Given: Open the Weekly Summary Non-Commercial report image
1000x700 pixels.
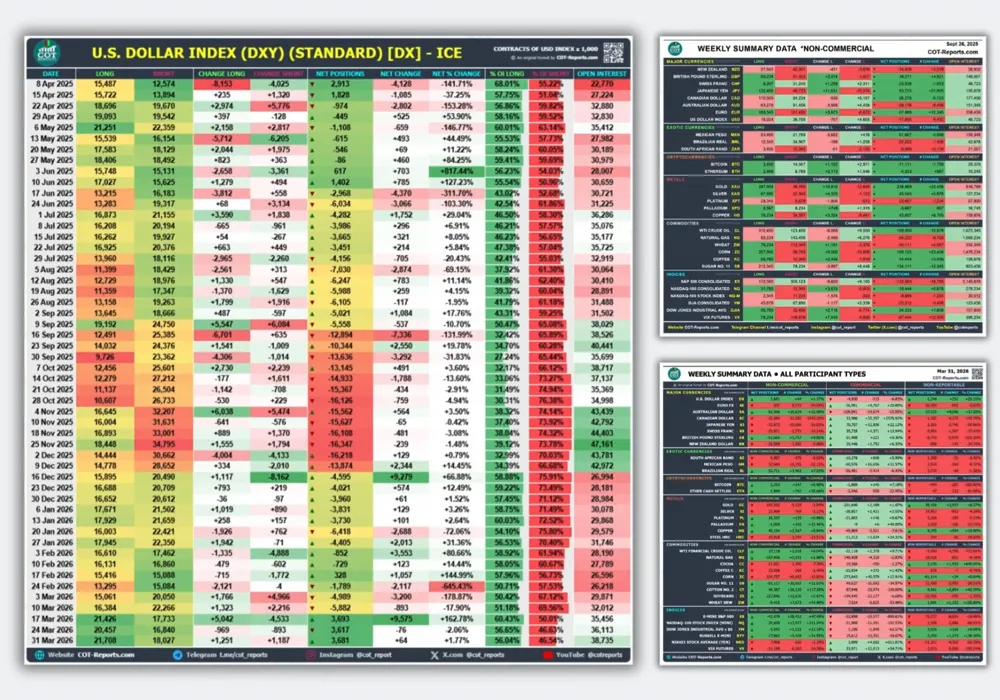Looking at the screenshot, I should coord(823,186).
